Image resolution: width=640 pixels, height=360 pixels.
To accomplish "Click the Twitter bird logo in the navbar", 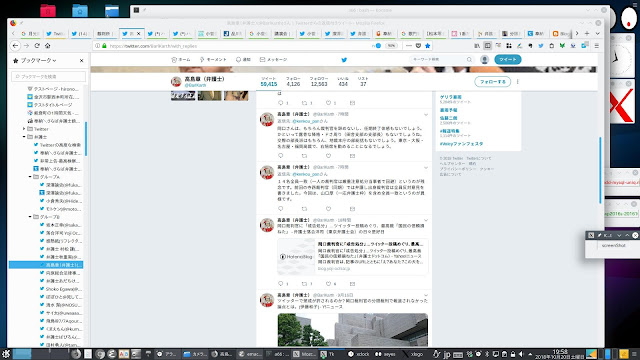I will (x=344, y=60).
